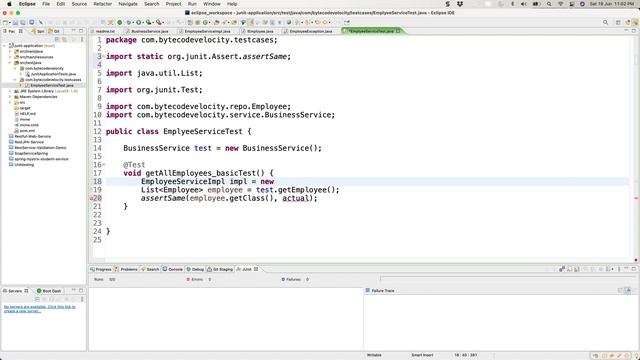Switch to the EmployeeServiceImpl.java editor tab

pyautogui.click(x=207, y=31)
